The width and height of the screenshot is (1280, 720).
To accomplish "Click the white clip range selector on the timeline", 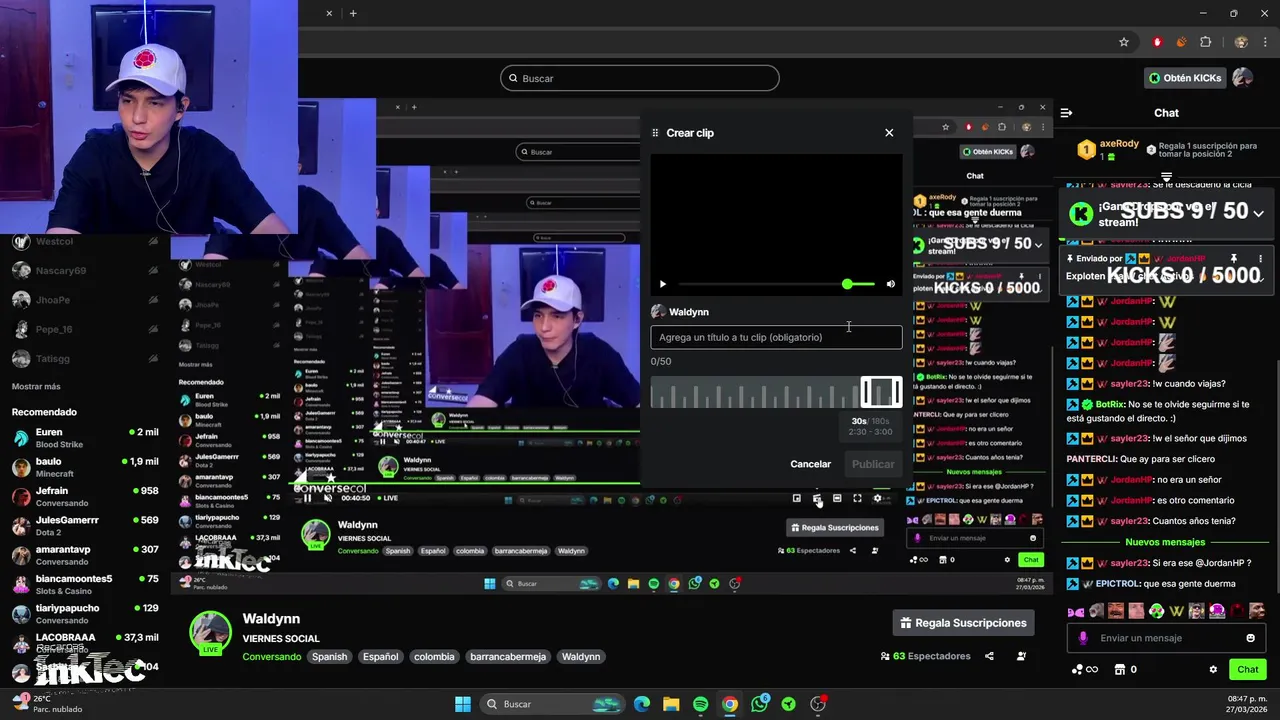I will 881,392.
